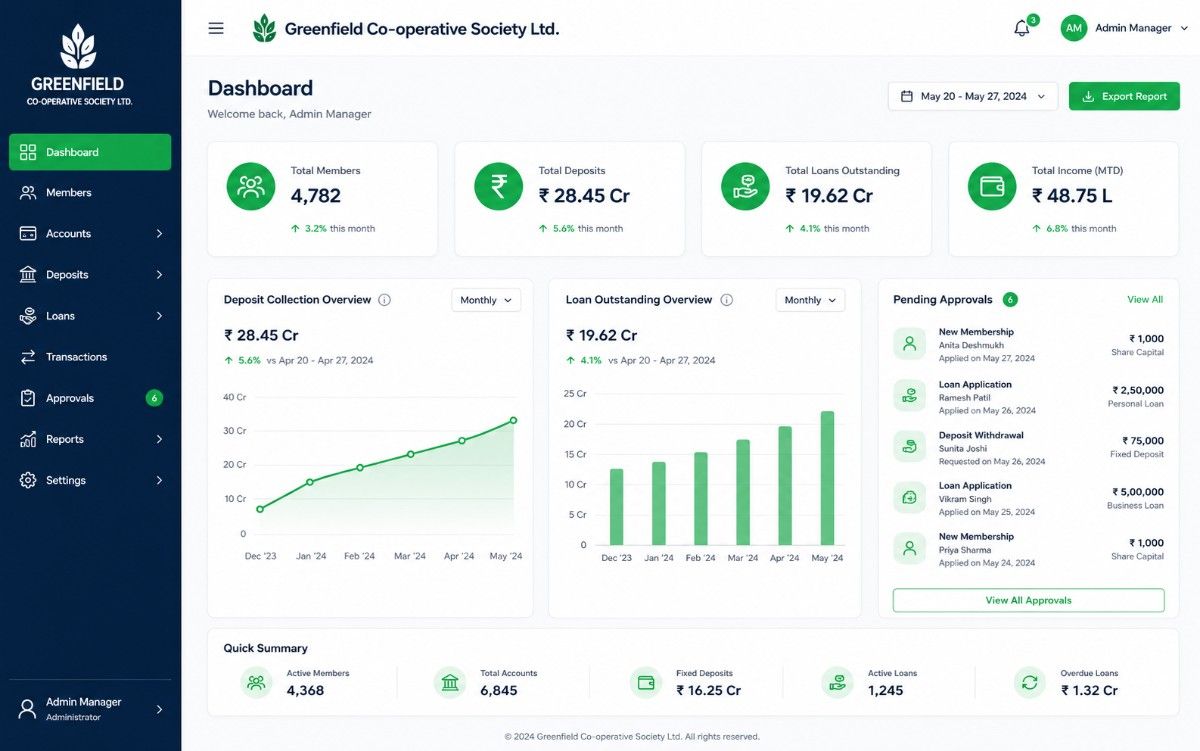Click the Fixed Deposits wallet icon
This screenshot has width=1200, height=751.
[646, 683]
